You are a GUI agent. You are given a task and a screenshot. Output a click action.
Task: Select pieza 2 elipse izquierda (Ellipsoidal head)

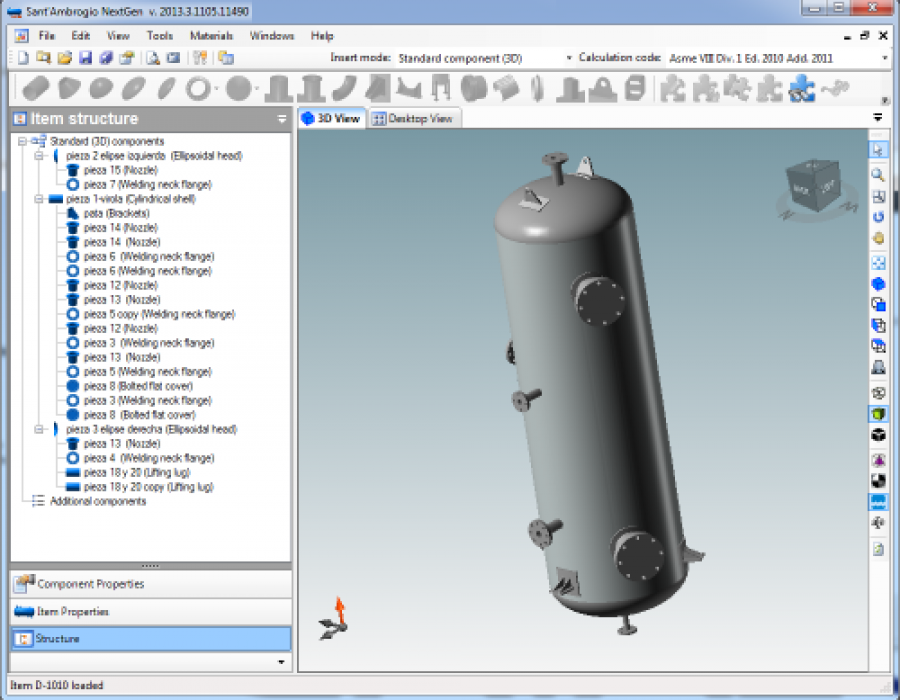(154, 155)
